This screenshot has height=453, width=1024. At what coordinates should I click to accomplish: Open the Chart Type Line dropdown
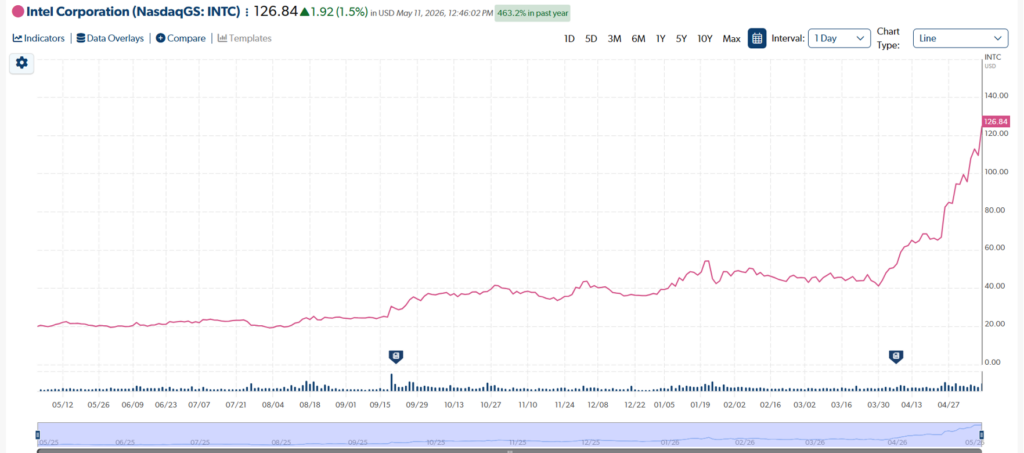click(x=961, y=39)
